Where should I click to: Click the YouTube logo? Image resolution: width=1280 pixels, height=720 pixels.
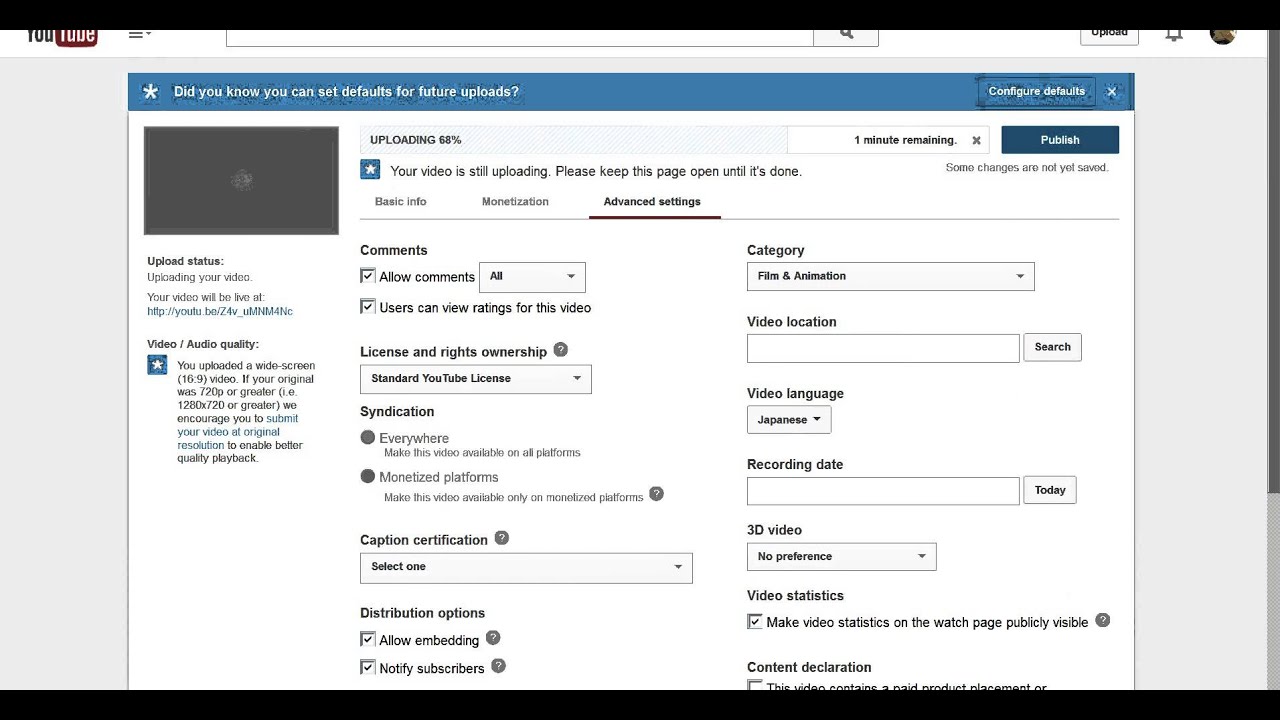(x=61, y=37)
